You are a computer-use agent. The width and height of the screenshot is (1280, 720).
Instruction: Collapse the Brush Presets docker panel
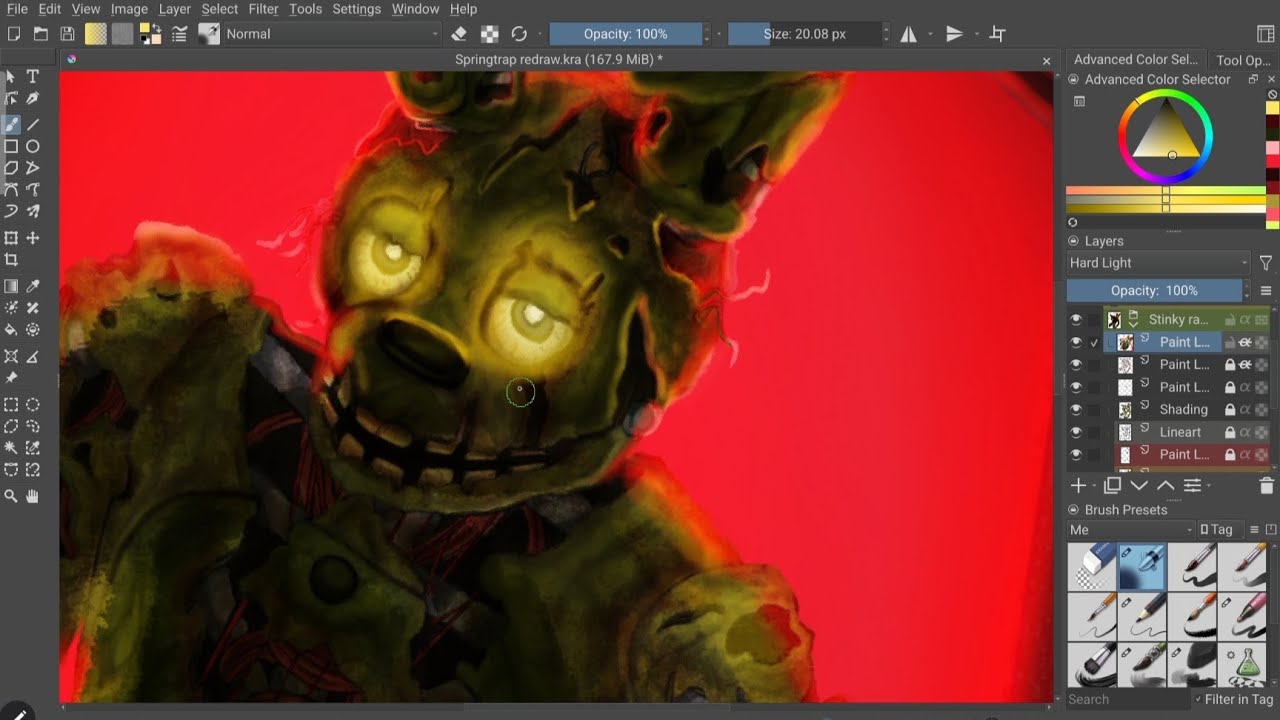1073,510
